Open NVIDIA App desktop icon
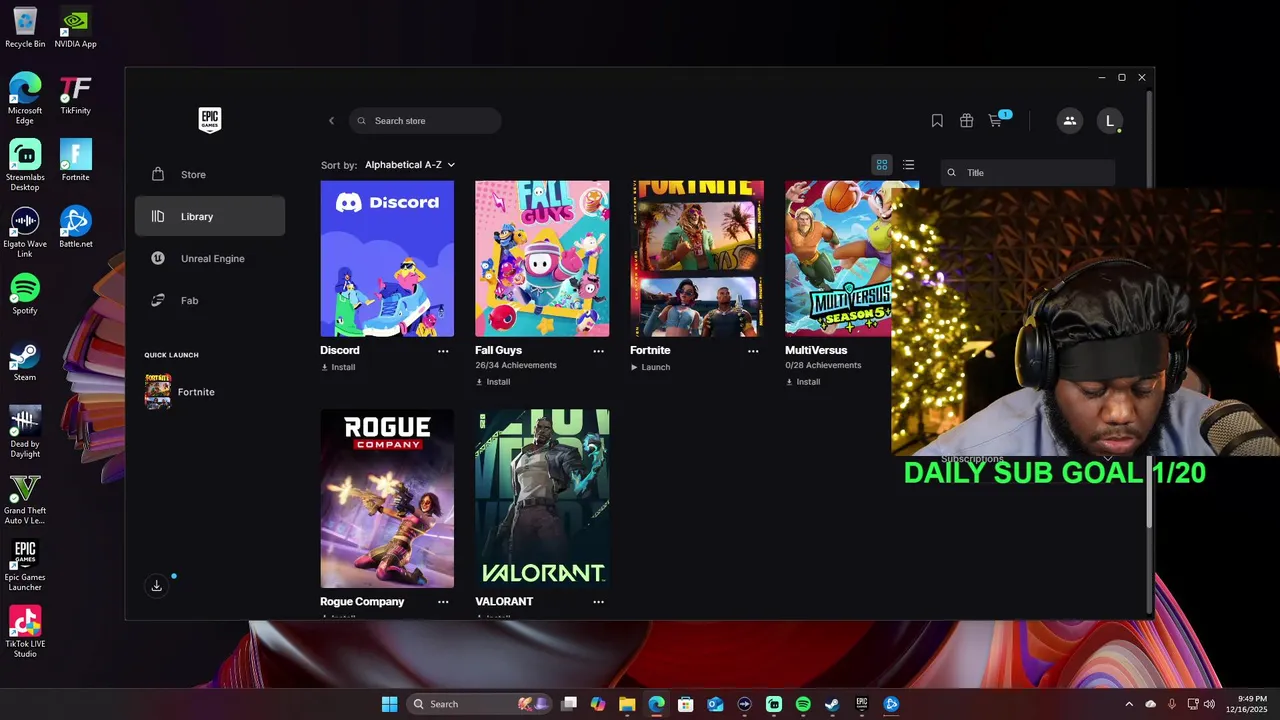Viewport: 1280px width, 720px height. [76, 28]
